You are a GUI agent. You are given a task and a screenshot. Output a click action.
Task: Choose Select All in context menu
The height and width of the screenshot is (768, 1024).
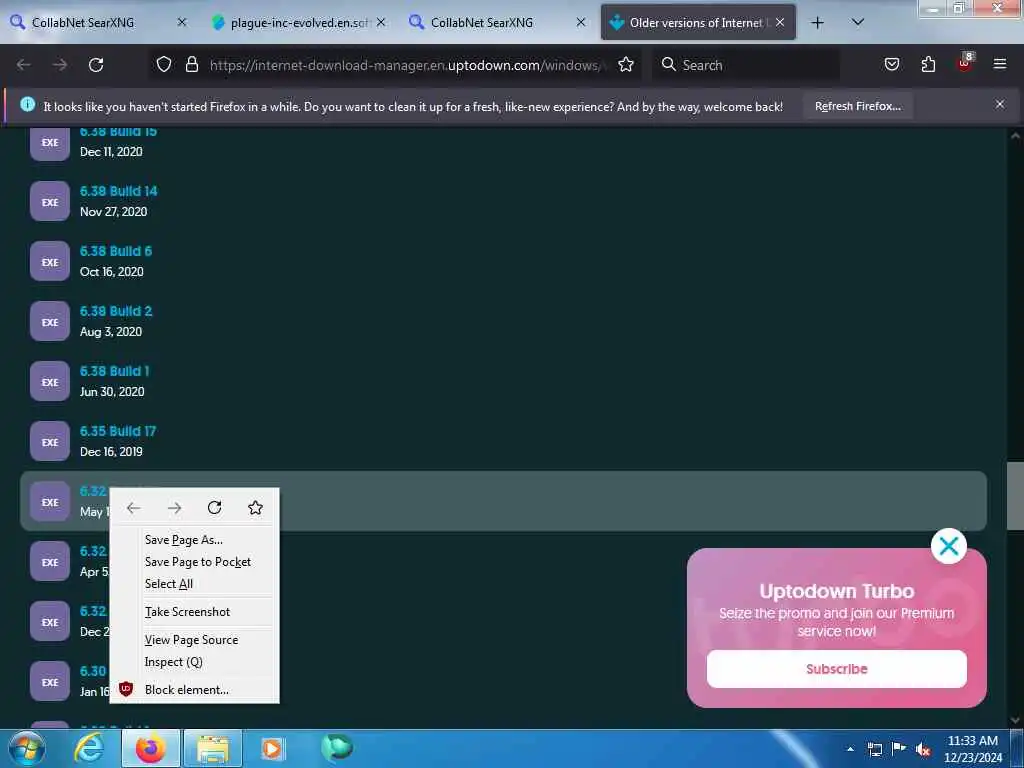[x=195, y=584]
